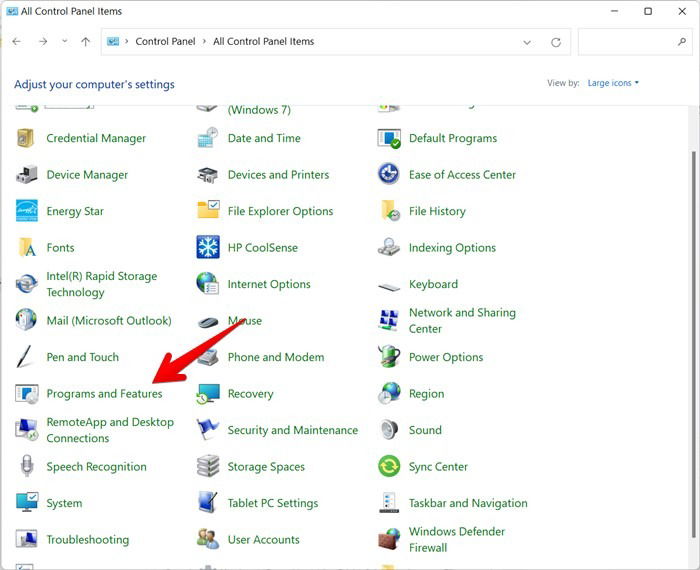Image resolution: width=700 pixels, height=570 pixels.
Task: Click the Speech Recognition microphone icon
Action: 27,466
